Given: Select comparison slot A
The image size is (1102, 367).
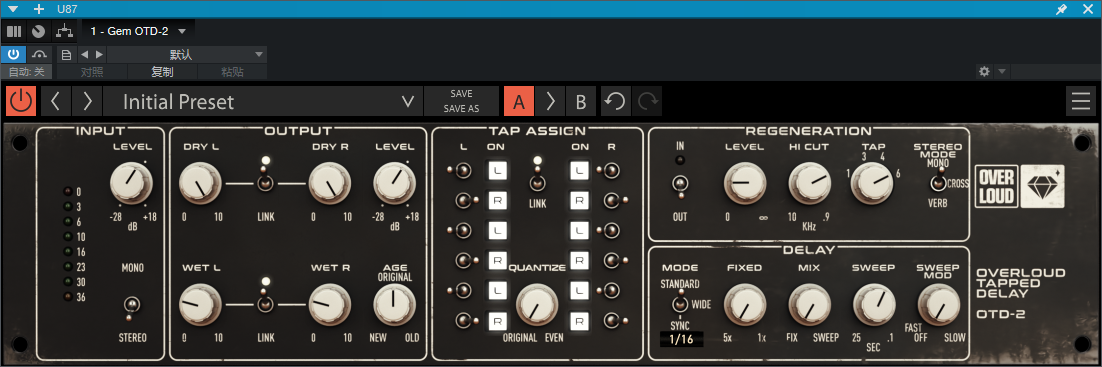Looking at the screenshot, I should point(519,101).
